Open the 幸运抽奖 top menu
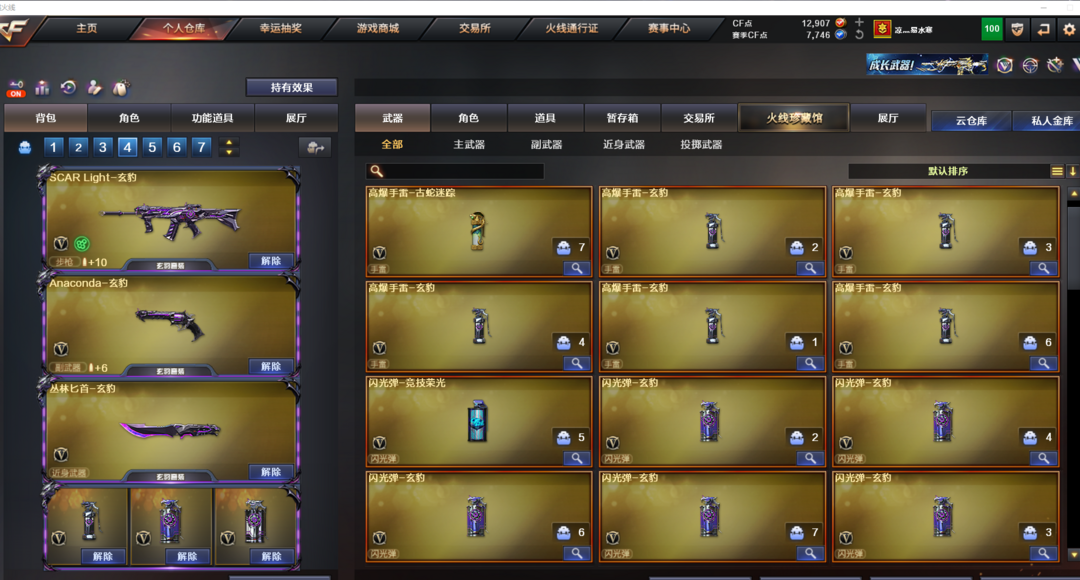This screenshot has width=1080, height=580. click(x=280, y=28)
